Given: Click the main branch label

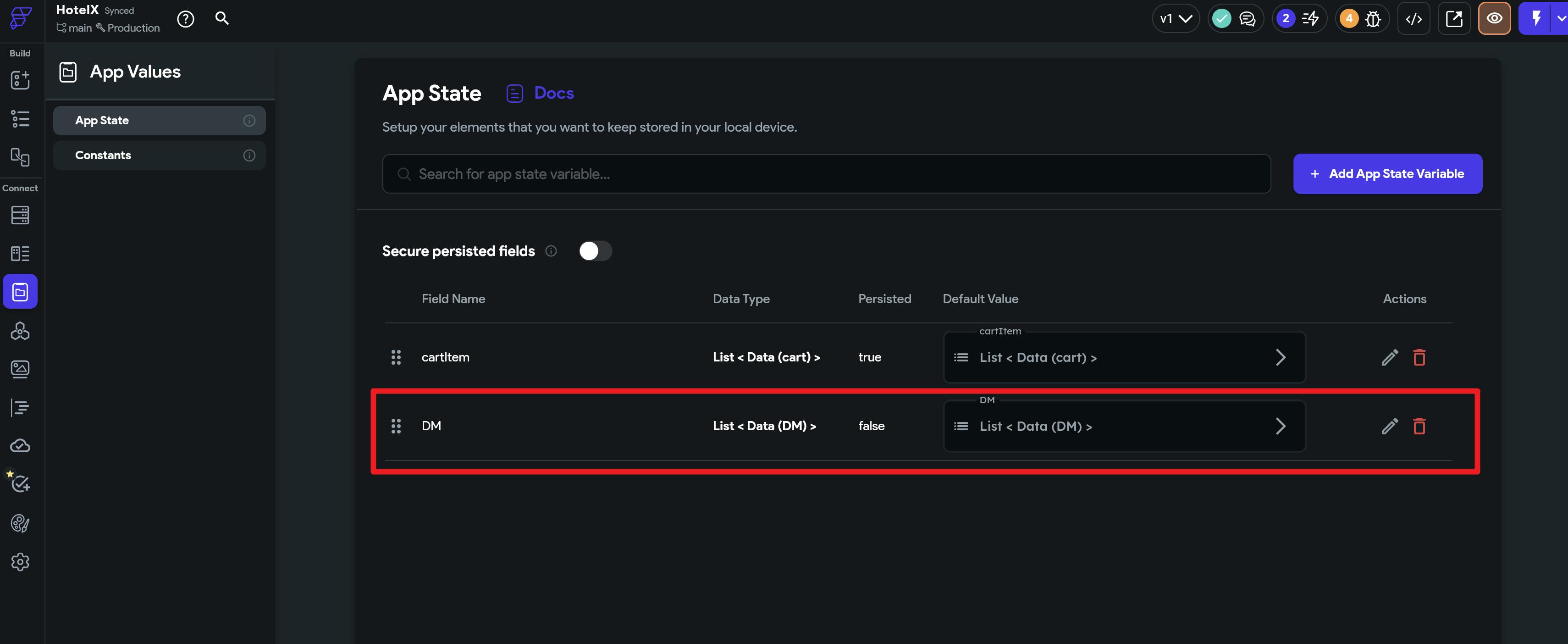Looking at the screenshot, I should (x=74, y=28).
